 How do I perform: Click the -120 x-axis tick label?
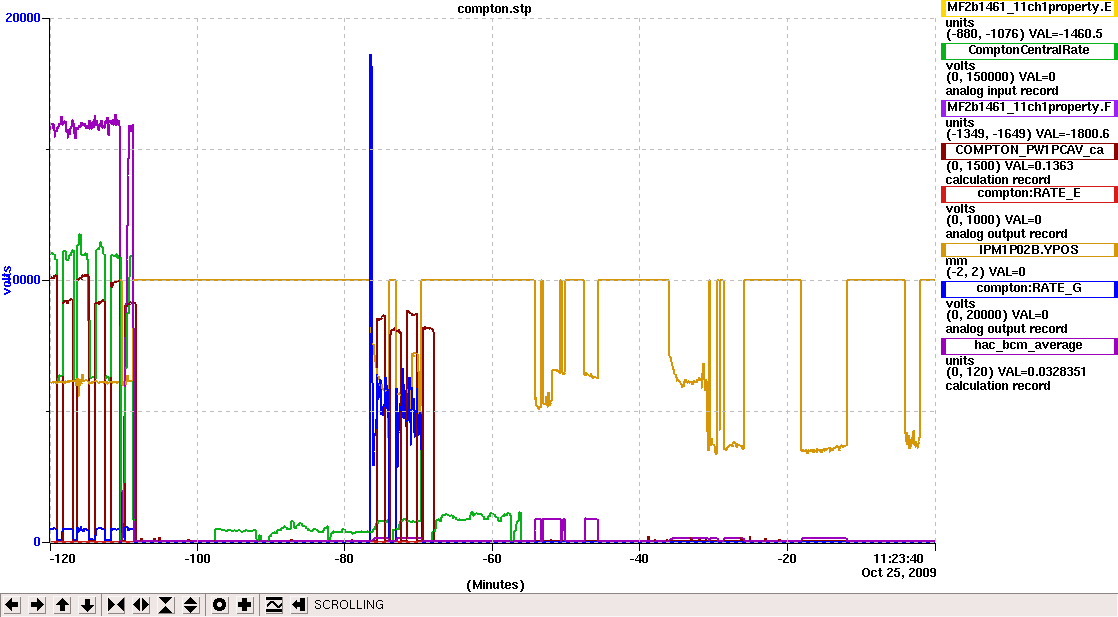62,559
